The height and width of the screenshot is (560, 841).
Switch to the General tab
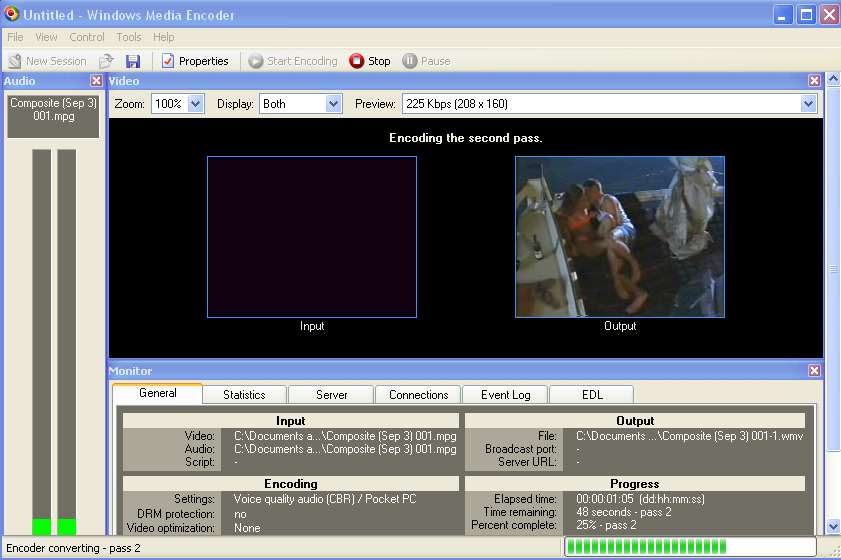point(158,393)
